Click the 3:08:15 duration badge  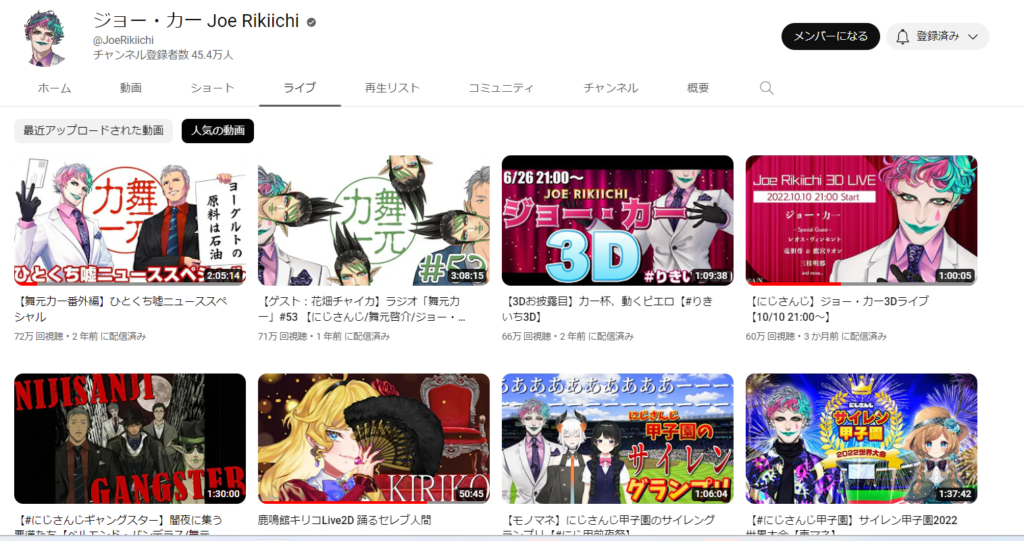[x=467, y=276]
